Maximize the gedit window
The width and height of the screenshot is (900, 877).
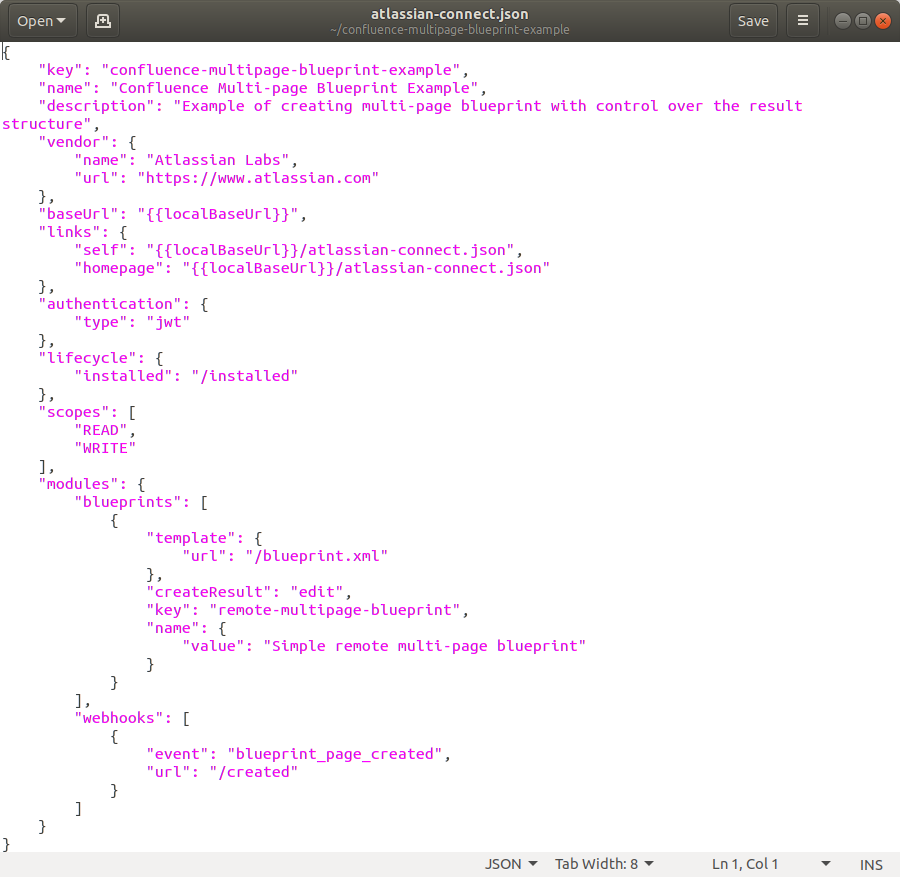click(x=863, y=21)
